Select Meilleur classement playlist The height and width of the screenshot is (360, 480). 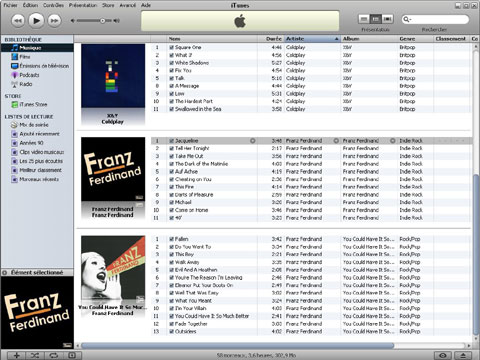tap(37, 170)
